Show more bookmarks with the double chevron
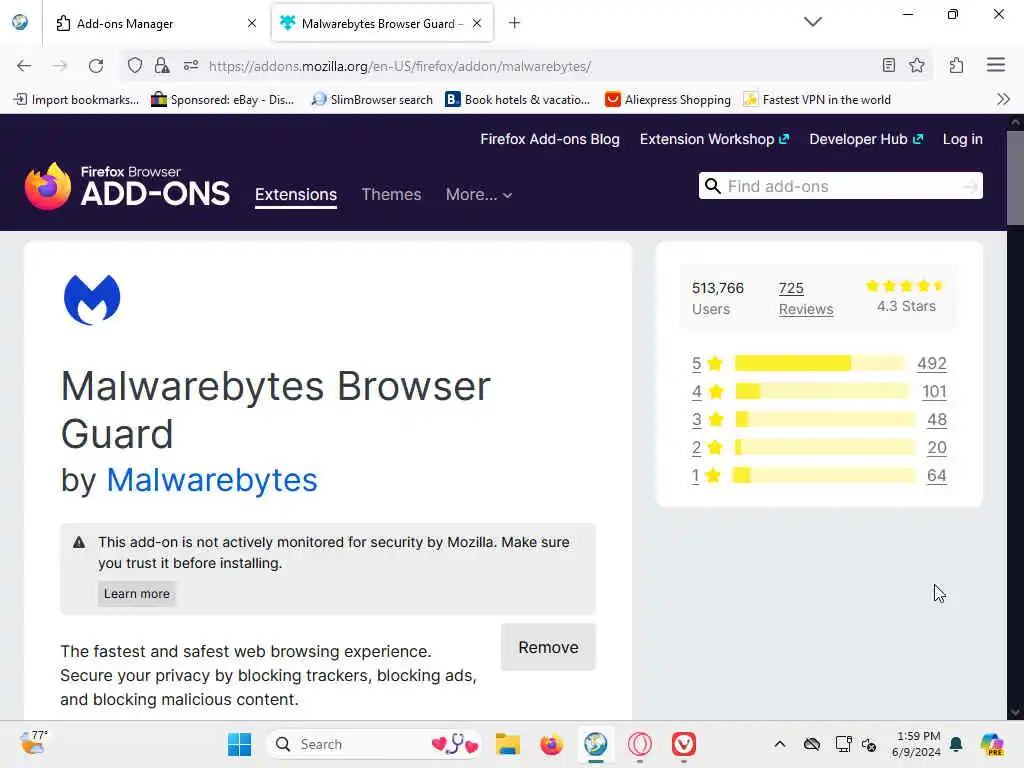1024x768 pixels. coord(1003,99)
